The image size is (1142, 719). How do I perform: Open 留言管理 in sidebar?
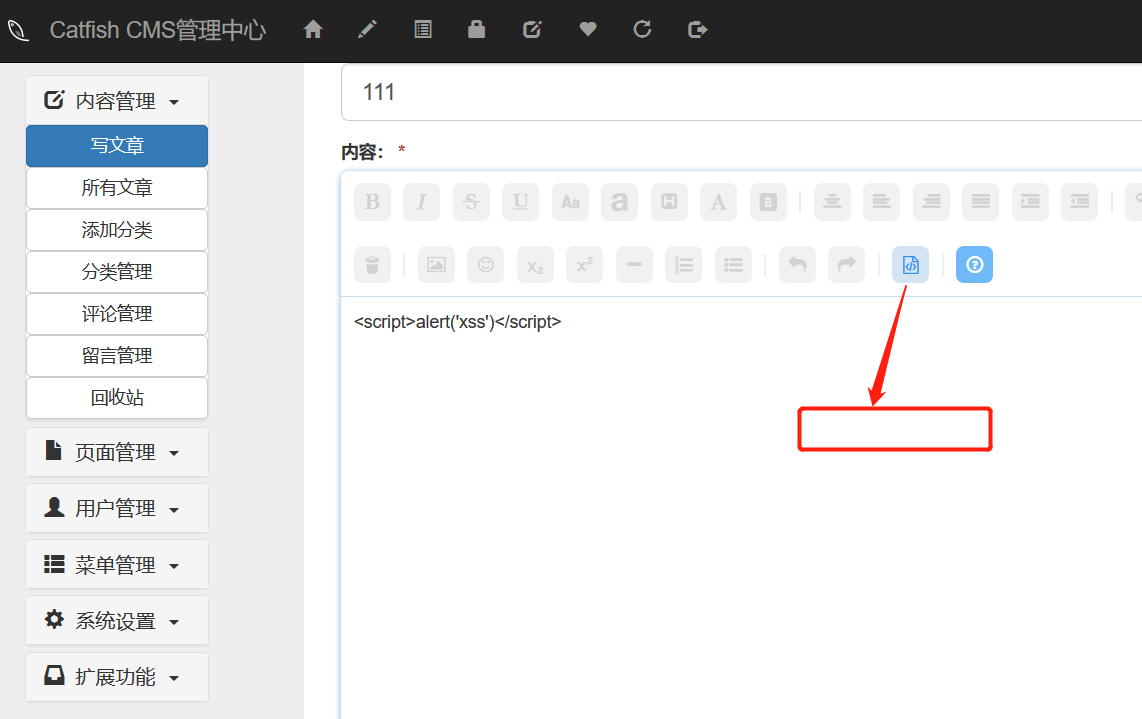tap(117, 355)
